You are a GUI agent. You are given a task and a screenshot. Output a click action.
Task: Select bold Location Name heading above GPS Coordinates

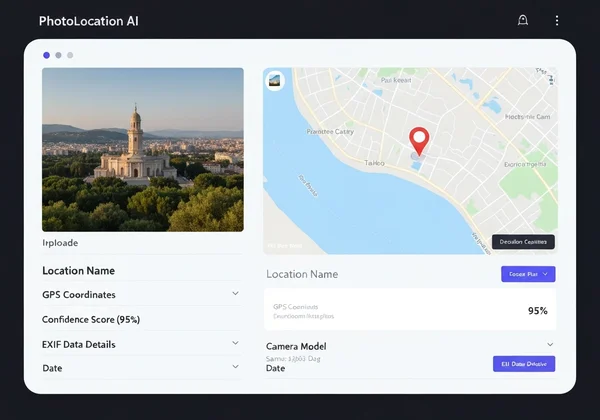(x=78, y=270)
